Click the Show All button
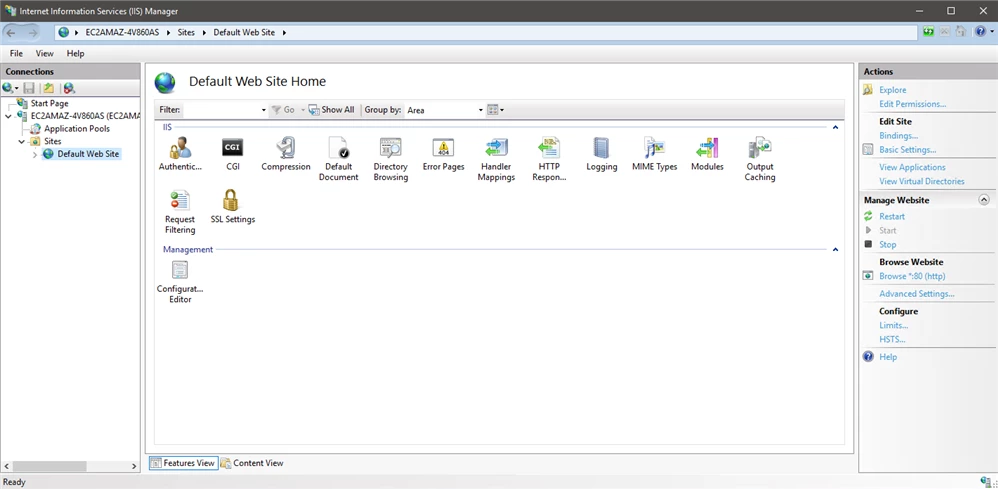 click(332, 110)
